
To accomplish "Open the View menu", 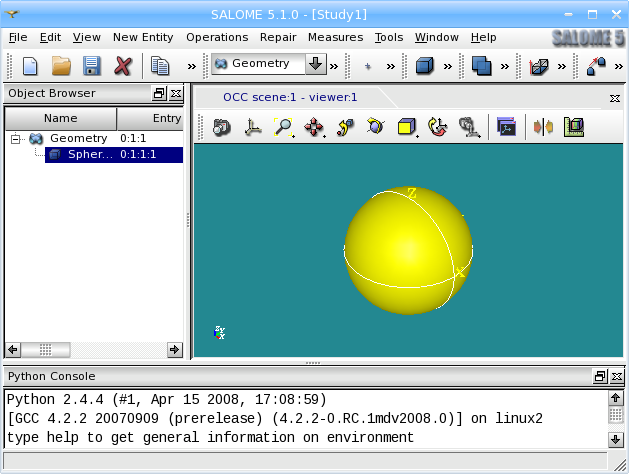I will pyautogui.click(x=87, y=37).
